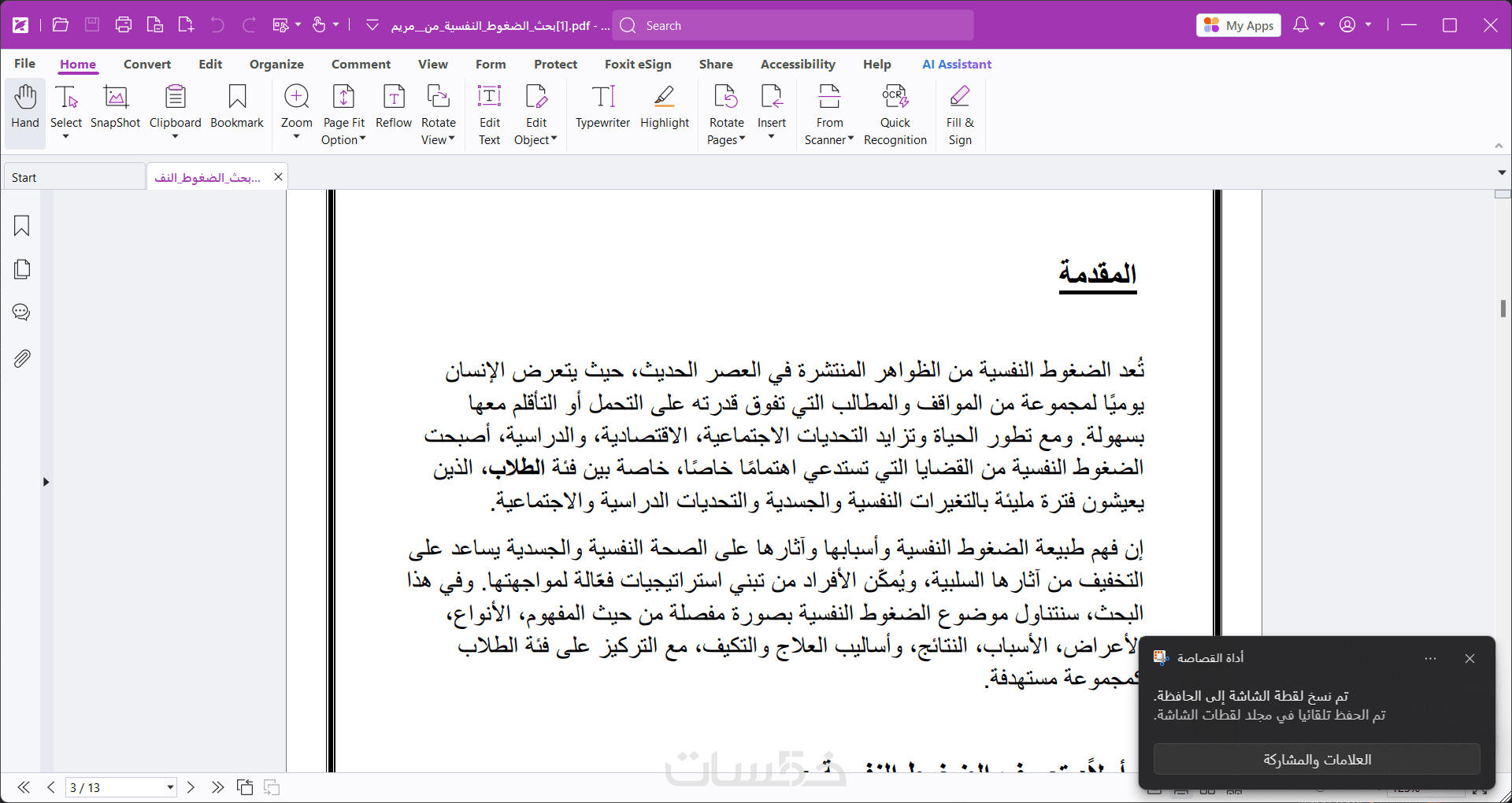Go to the next page
Screen dimensions: 1512x803
click(191, 787)
